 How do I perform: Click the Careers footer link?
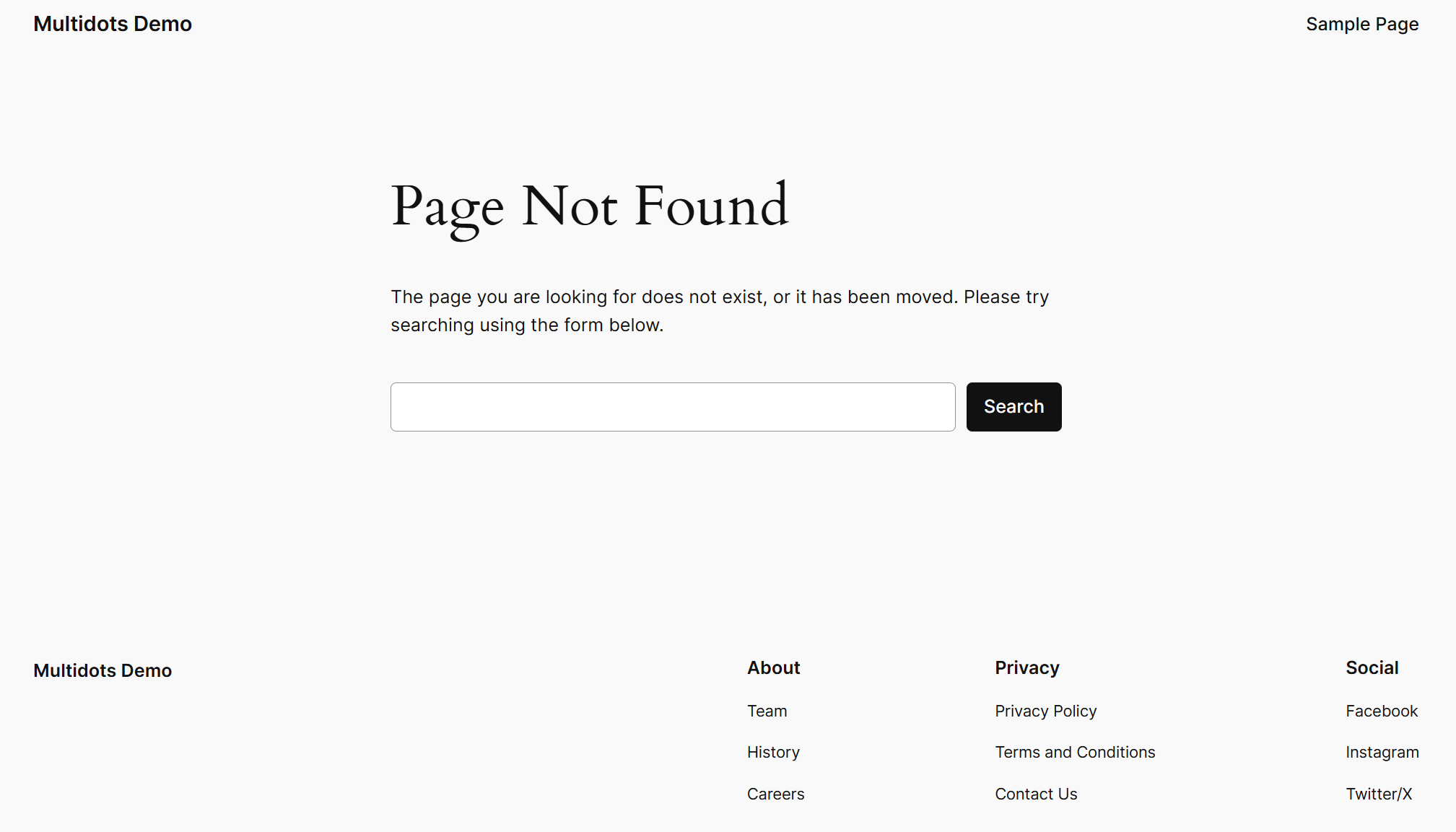(x=776, y=793)
